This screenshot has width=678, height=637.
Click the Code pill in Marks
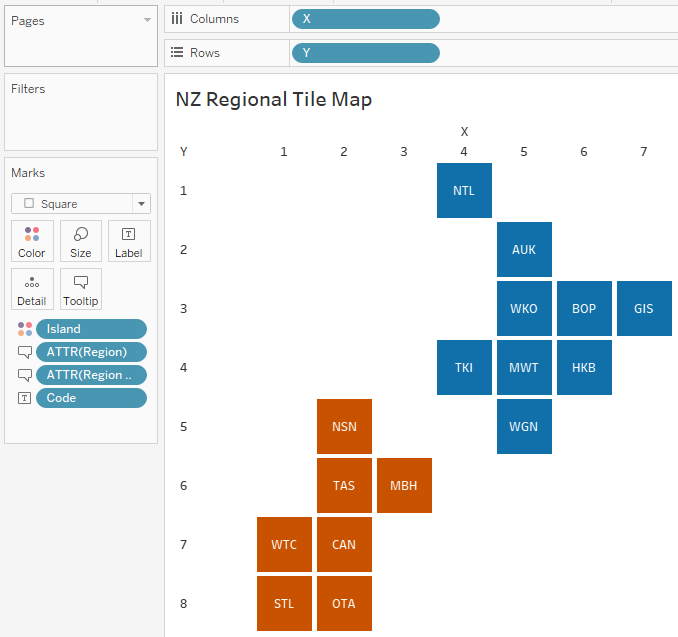[91, 398]
